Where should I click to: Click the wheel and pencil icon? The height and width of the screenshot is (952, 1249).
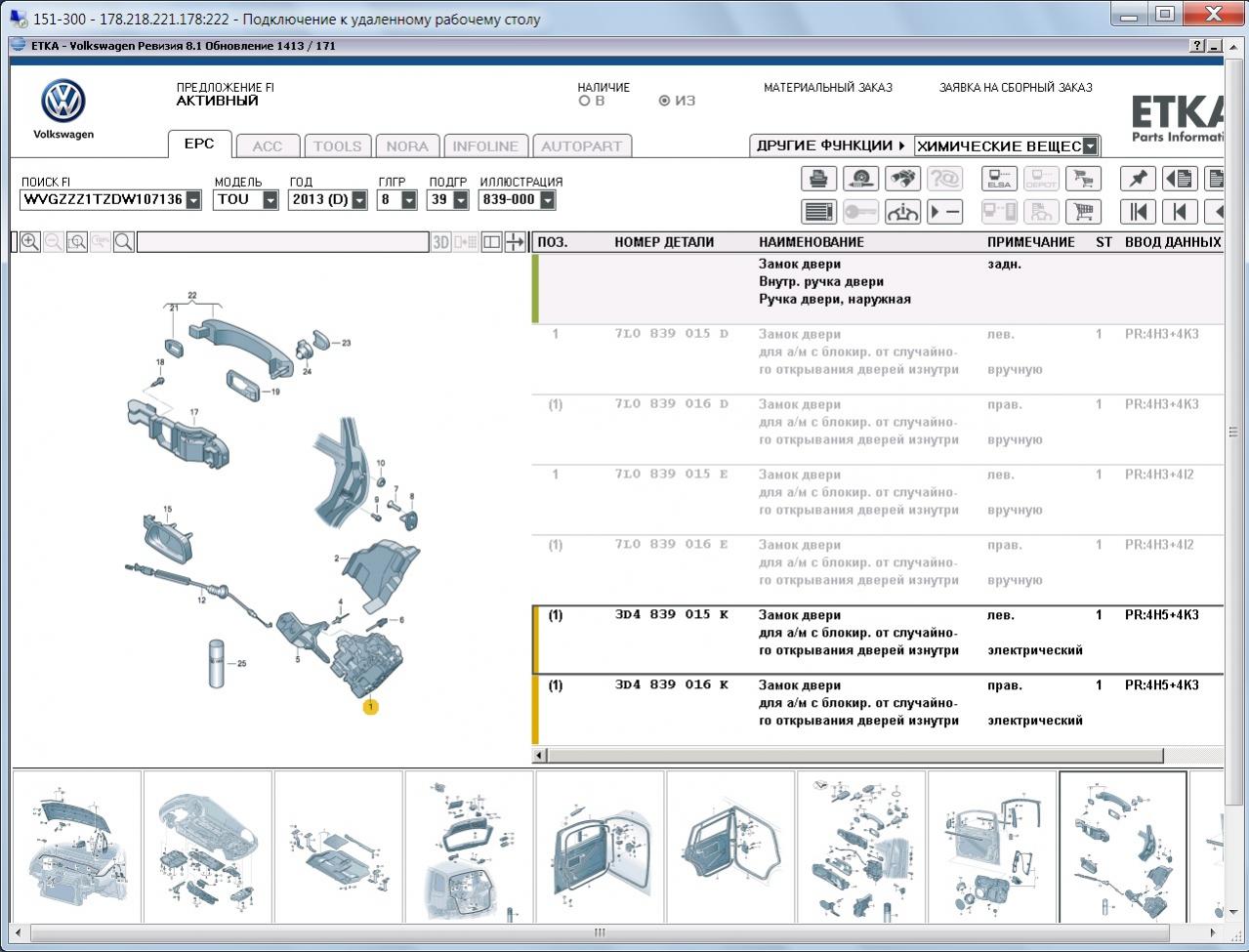point(860,179)
